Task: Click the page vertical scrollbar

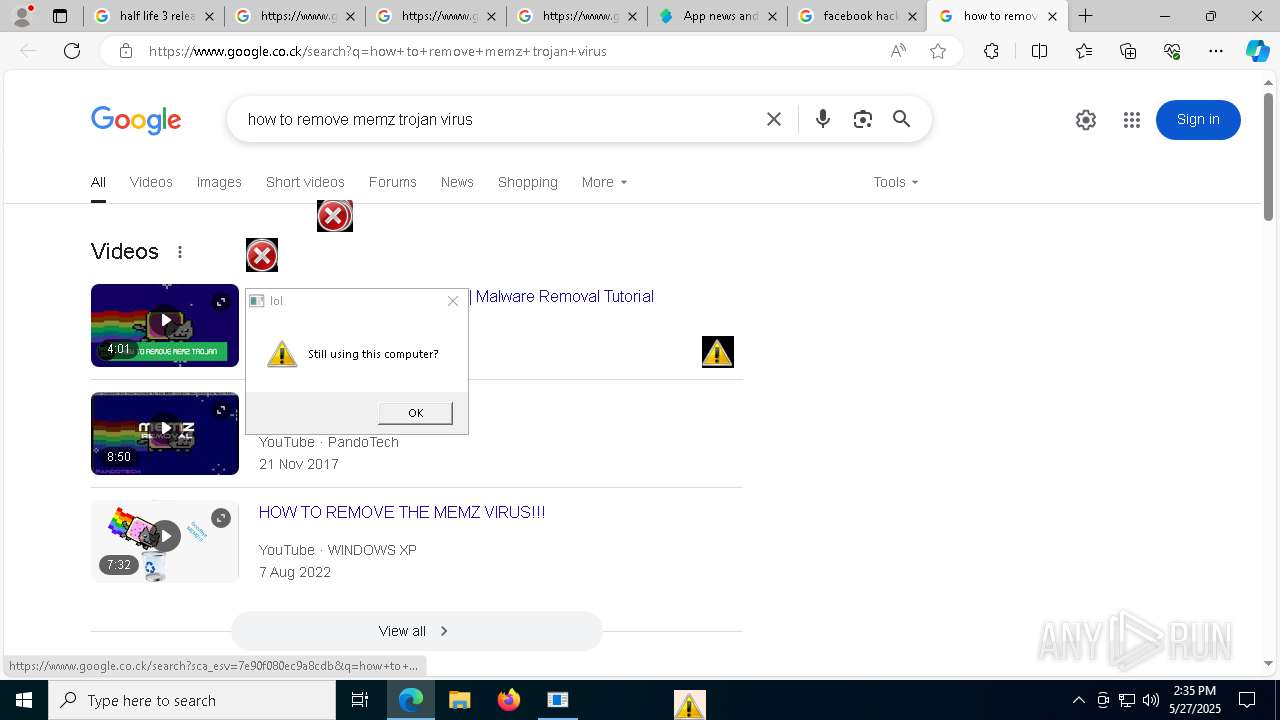Action: pyautogui.click(x=1268, y=155)
